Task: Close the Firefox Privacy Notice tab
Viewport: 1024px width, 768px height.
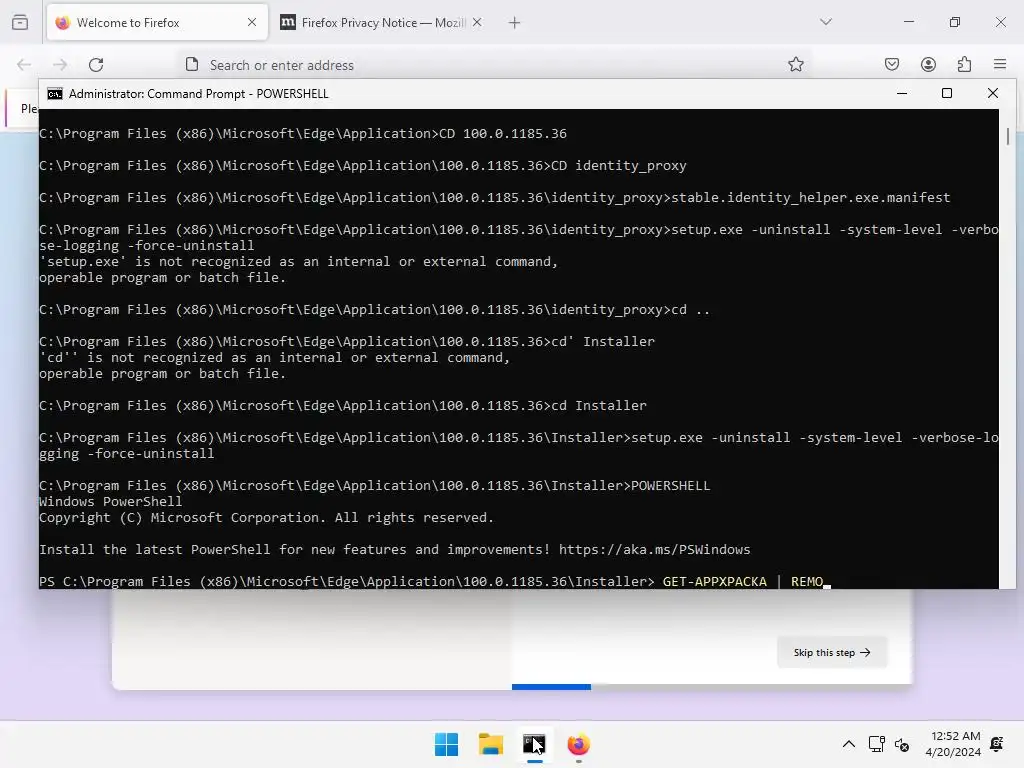Action: [x=477, y=23]
